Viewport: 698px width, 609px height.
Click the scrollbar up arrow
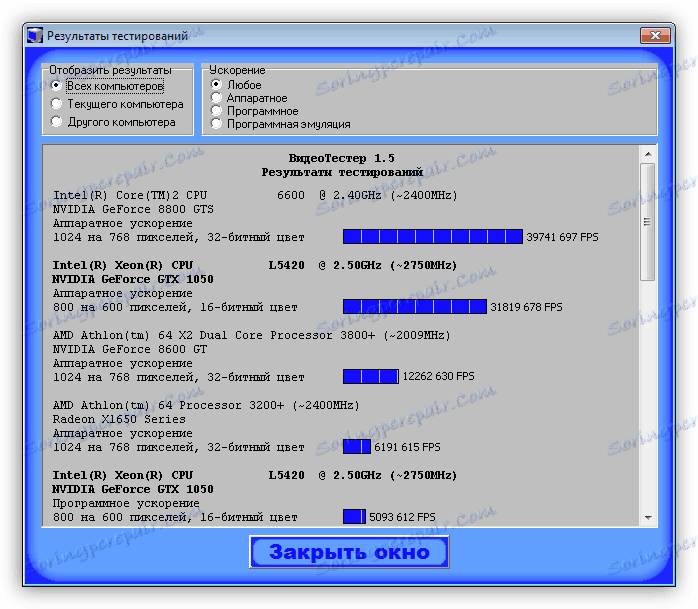[x=648, y=154]
